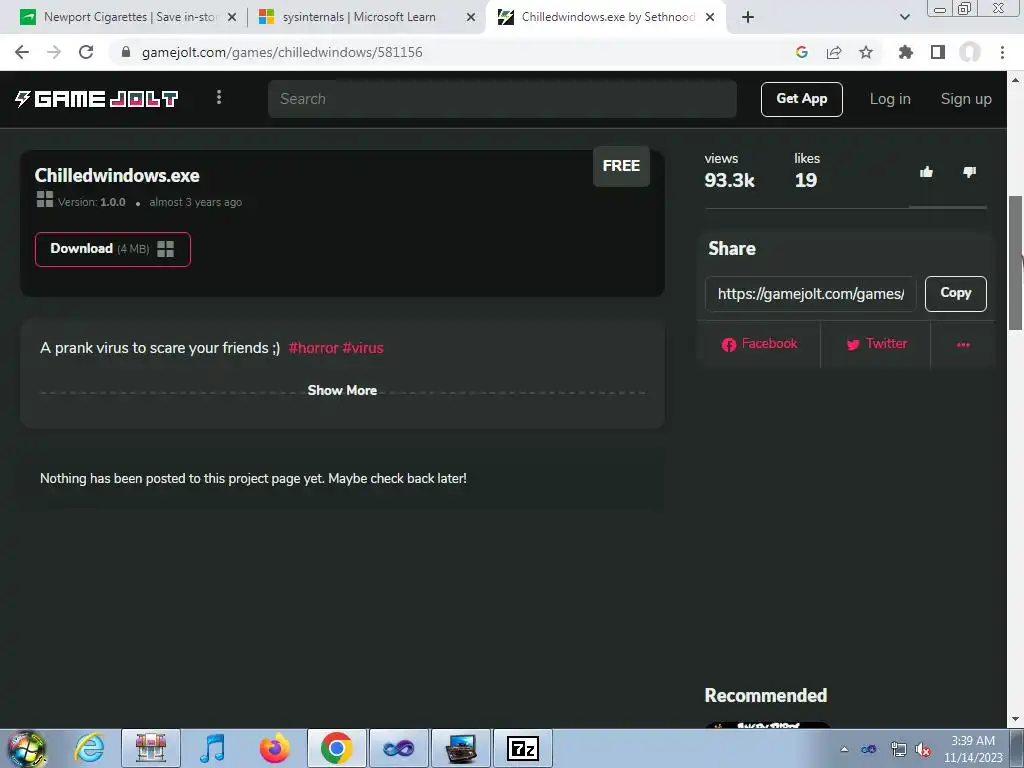Image resolution: width=1024 pixels, height=768 pixels.
Task: Launch Firefox from the taskbar
Action: [274, 748]
